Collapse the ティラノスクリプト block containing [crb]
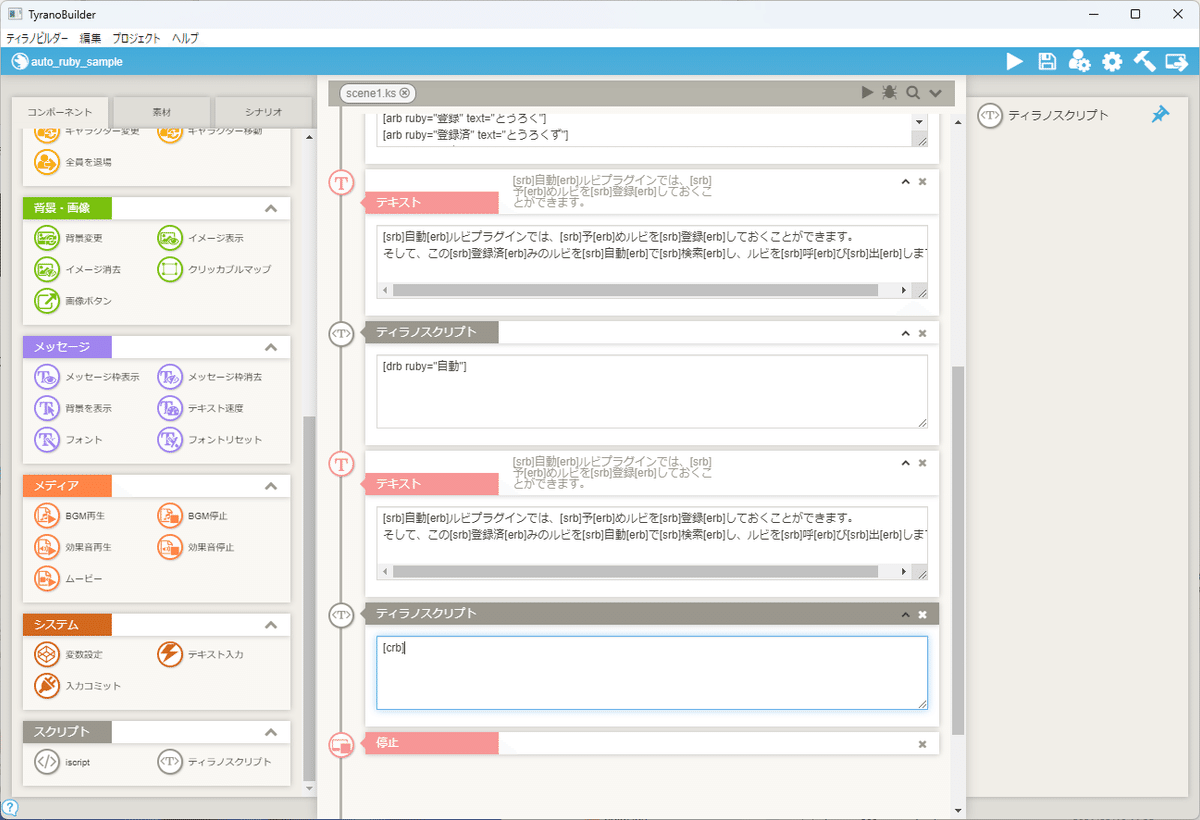1200x820 pixels. tap(905, 614)
